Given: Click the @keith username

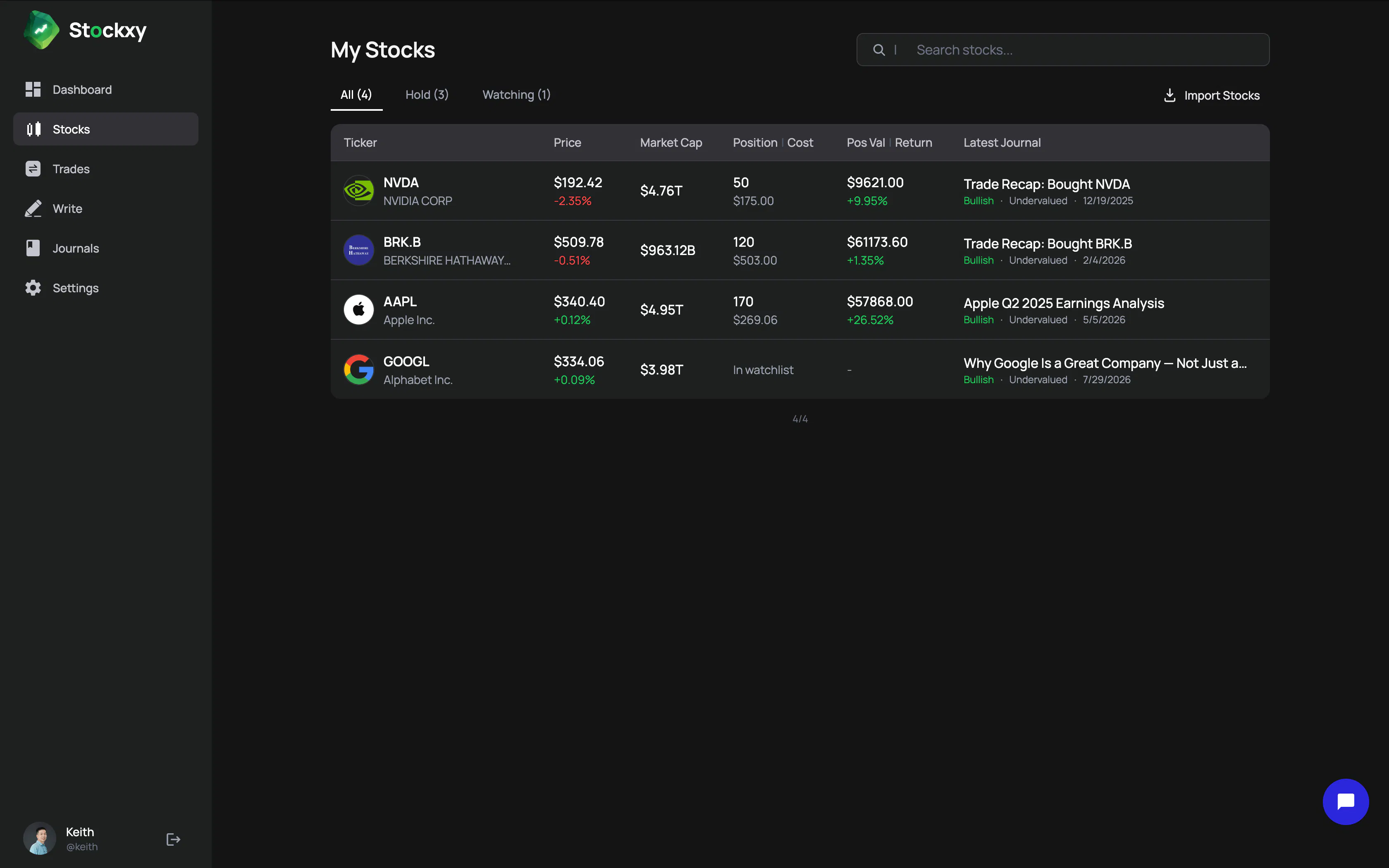Looking at the screenshot, I should point(81,847).
